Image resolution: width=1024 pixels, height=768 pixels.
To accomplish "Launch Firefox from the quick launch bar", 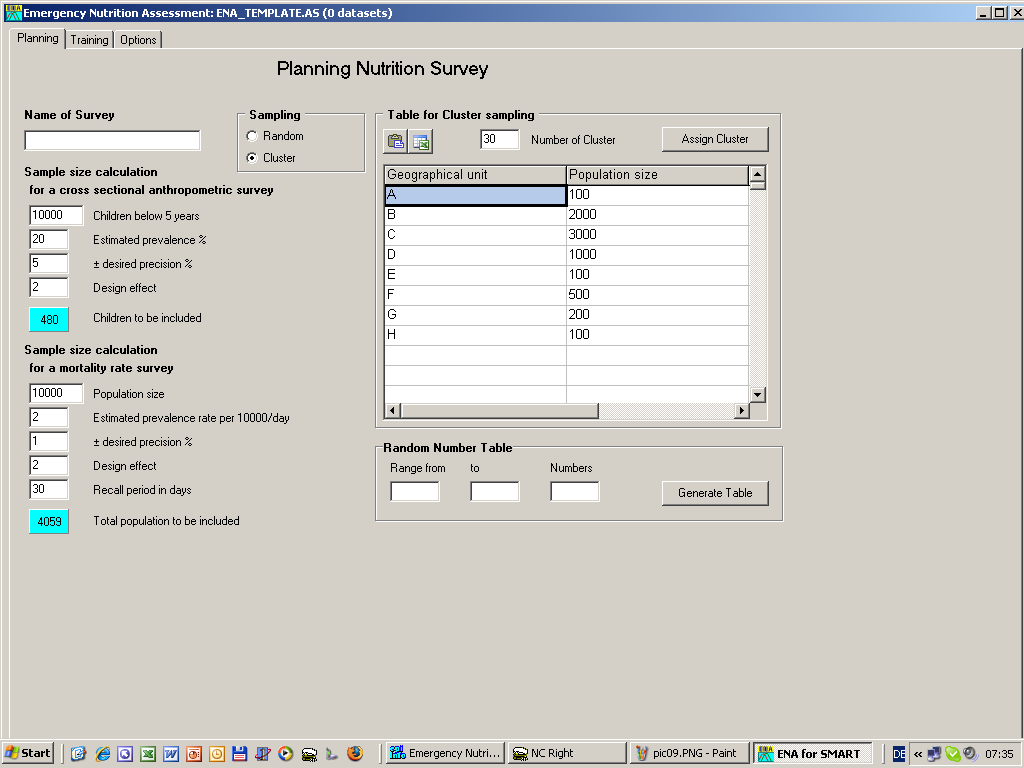I will click(354, 754).
